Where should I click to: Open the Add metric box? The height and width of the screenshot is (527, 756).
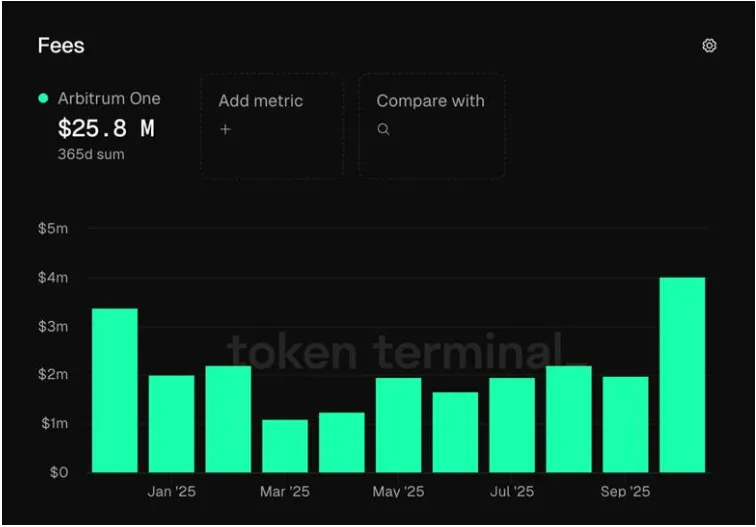point(271,126)
